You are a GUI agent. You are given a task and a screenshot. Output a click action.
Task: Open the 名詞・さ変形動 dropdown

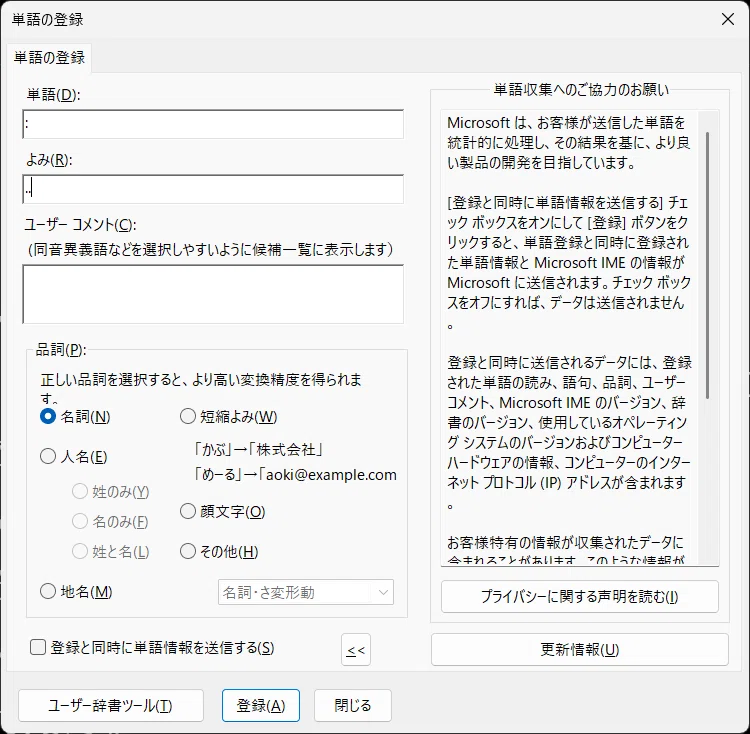point(306,592)
